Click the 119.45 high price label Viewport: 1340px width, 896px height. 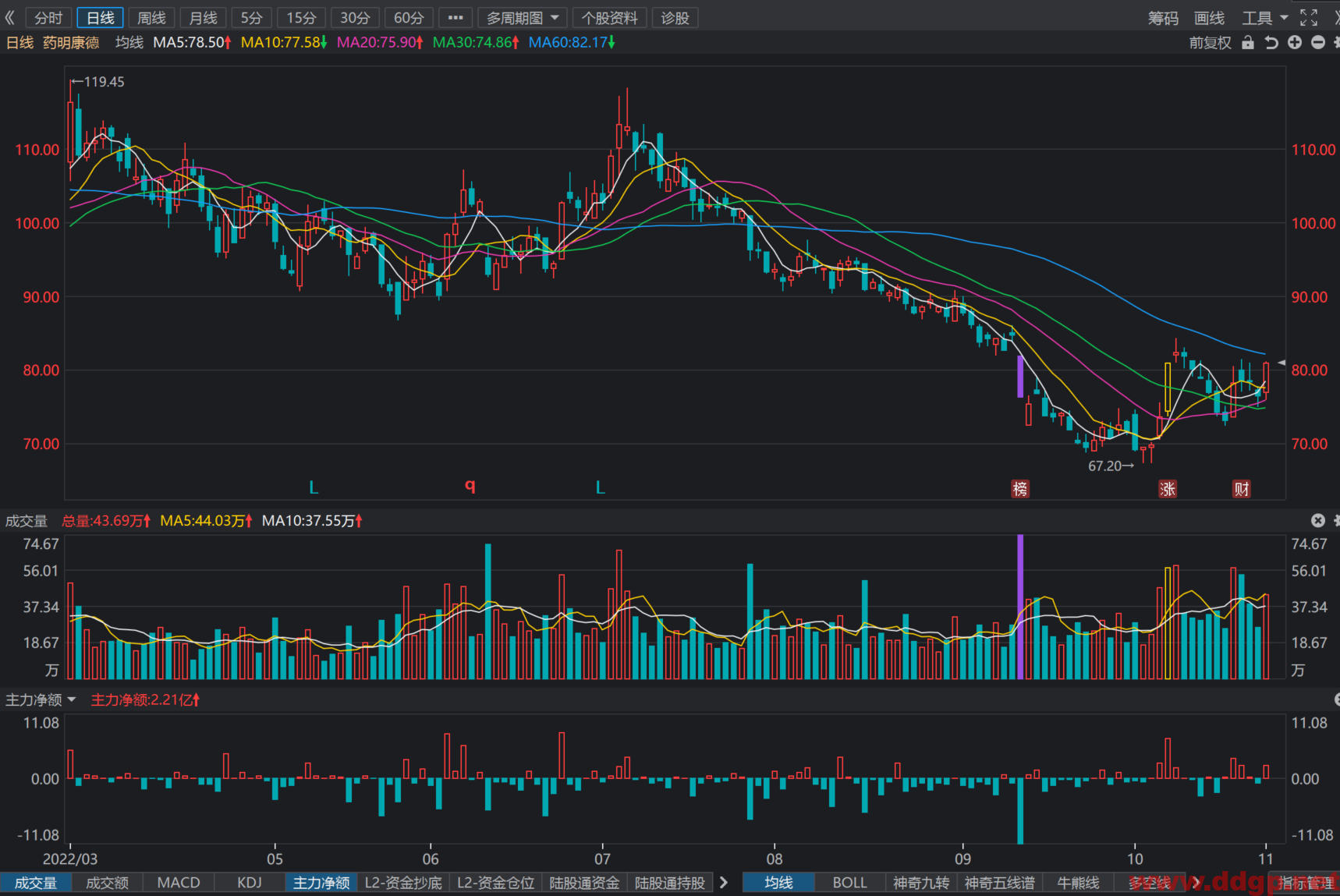[x=104, y=81]
